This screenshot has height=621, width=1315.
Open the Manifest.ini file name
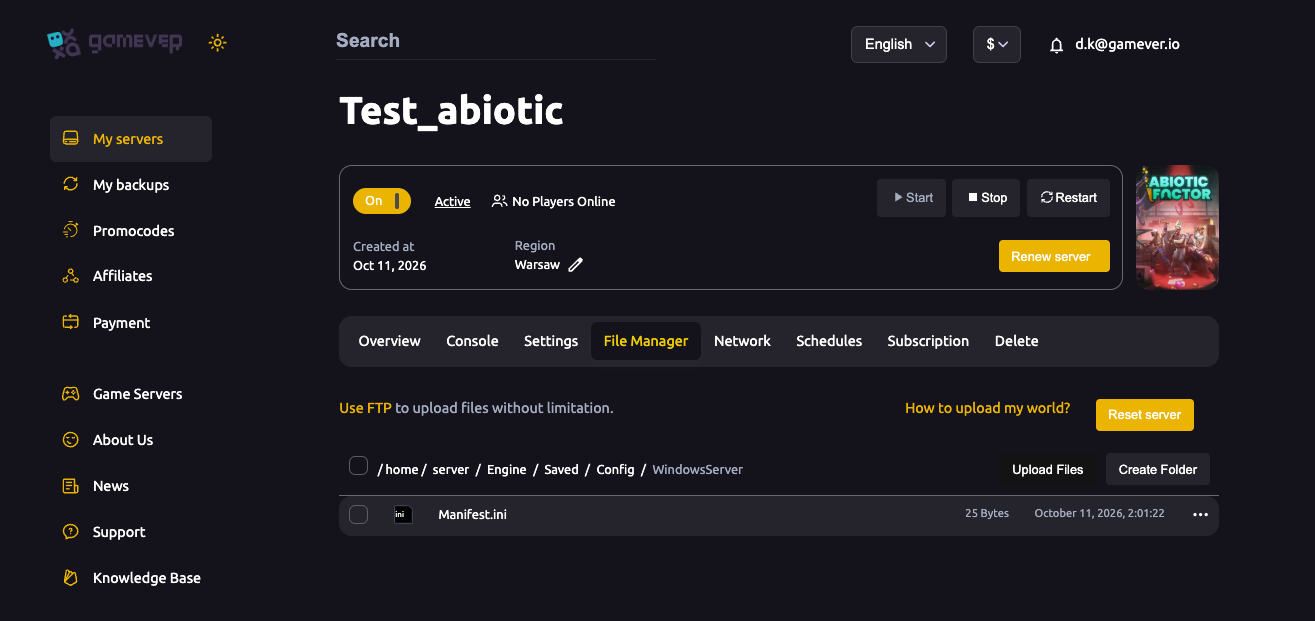pyautogui.click(x=472, y=514)
